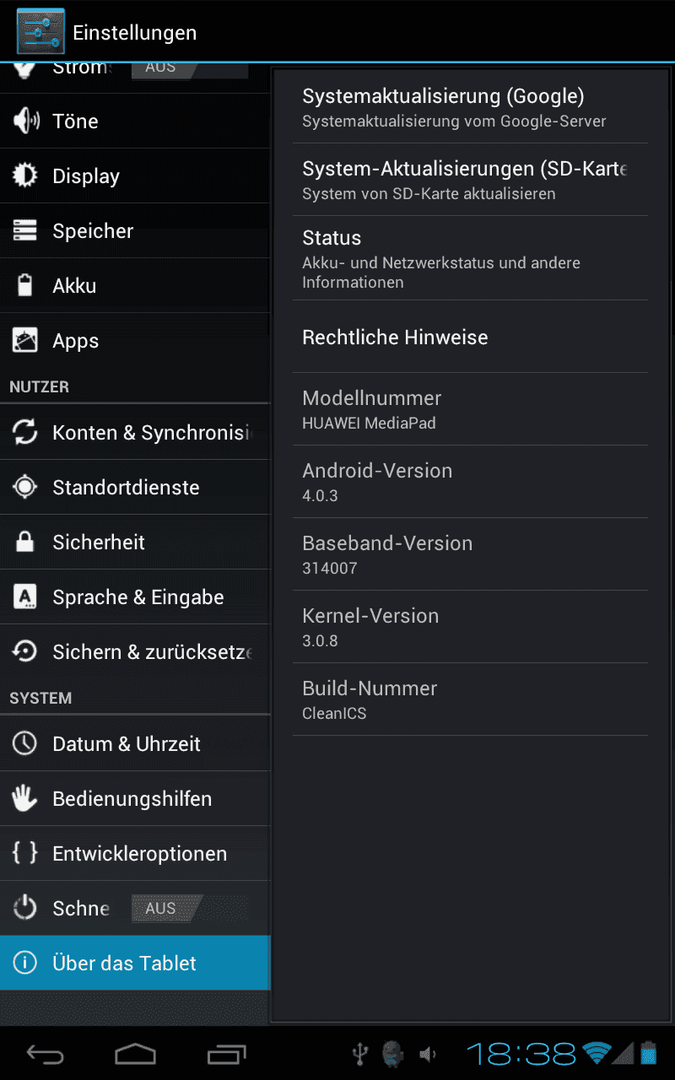Screen dimensions: 675x1080
Task: Tap the Build-Nummer CleanICS entry
Action: coord(470,699)
